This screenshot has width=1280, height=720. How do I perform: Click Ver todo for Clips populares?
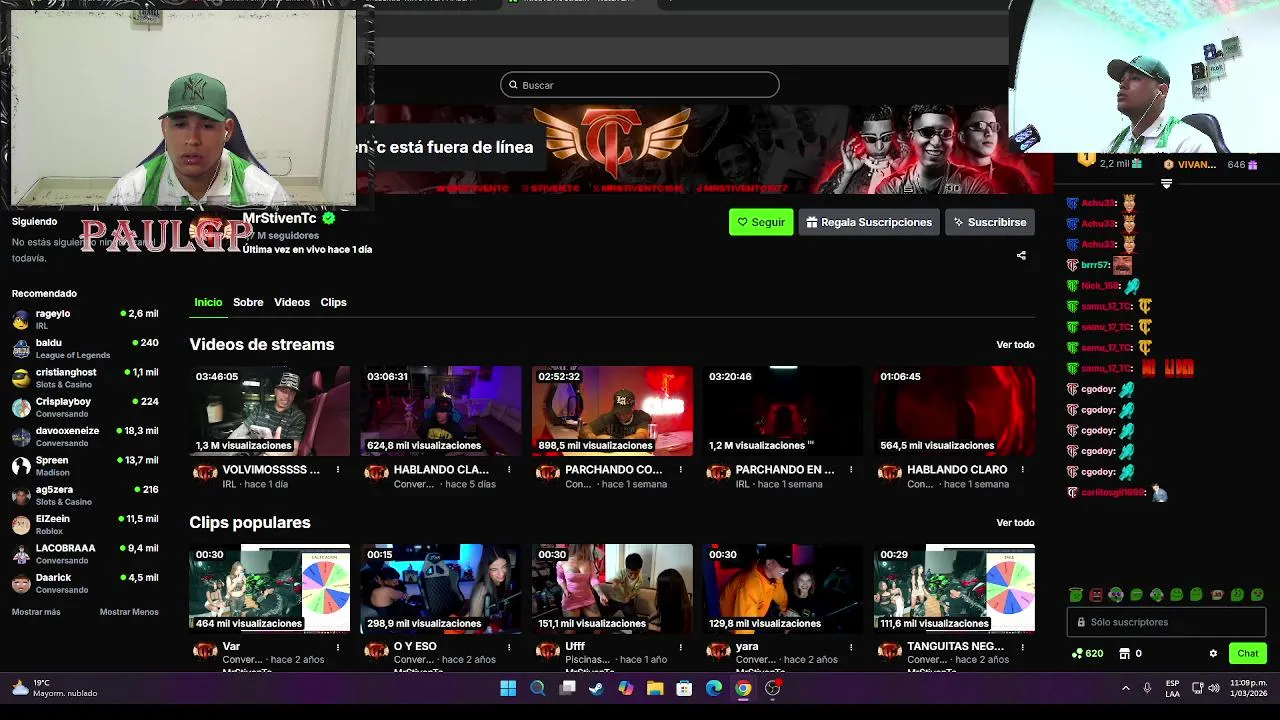(1015, 523)
